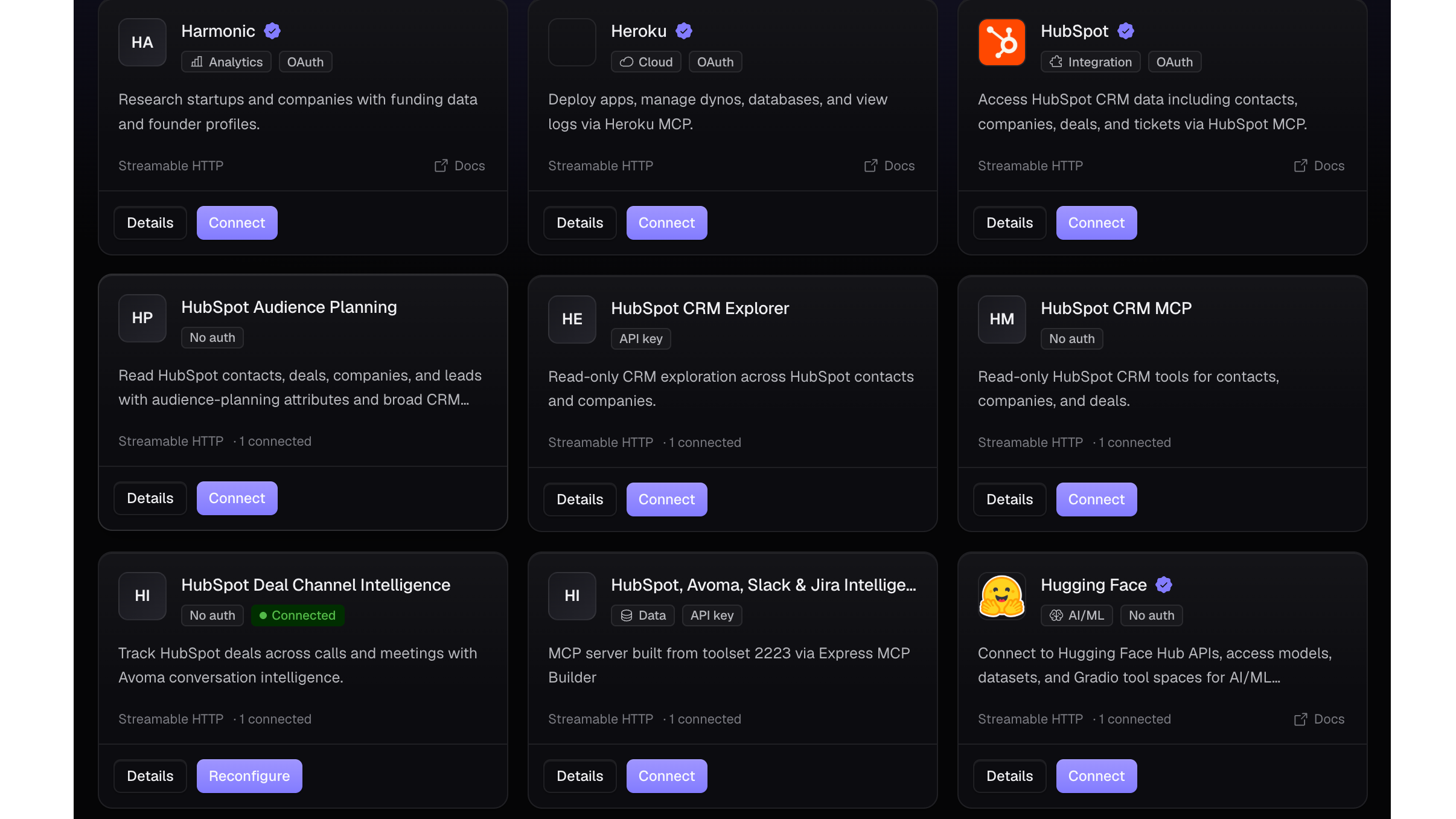Click the HubSpot orange logo icon
Image resolution: width=1456 pixels, height=819 pixels.
point(1002,42)
